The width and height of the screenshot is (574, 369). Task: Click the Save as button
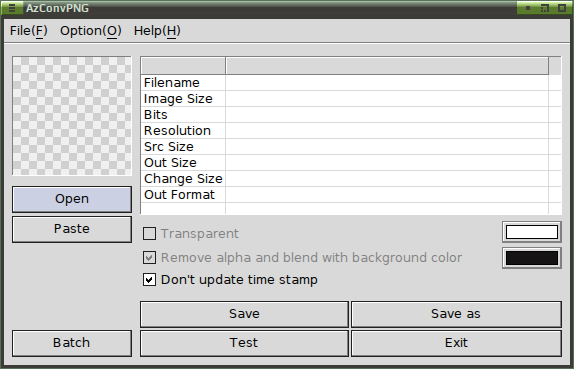tap(456, 314)
